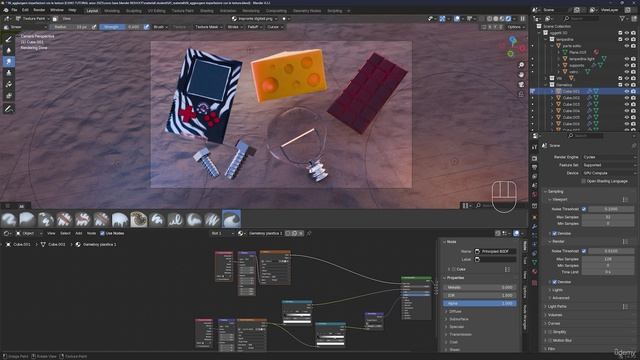
Task: Click the Alpha slider in node properties
Action: pos(480,304)
